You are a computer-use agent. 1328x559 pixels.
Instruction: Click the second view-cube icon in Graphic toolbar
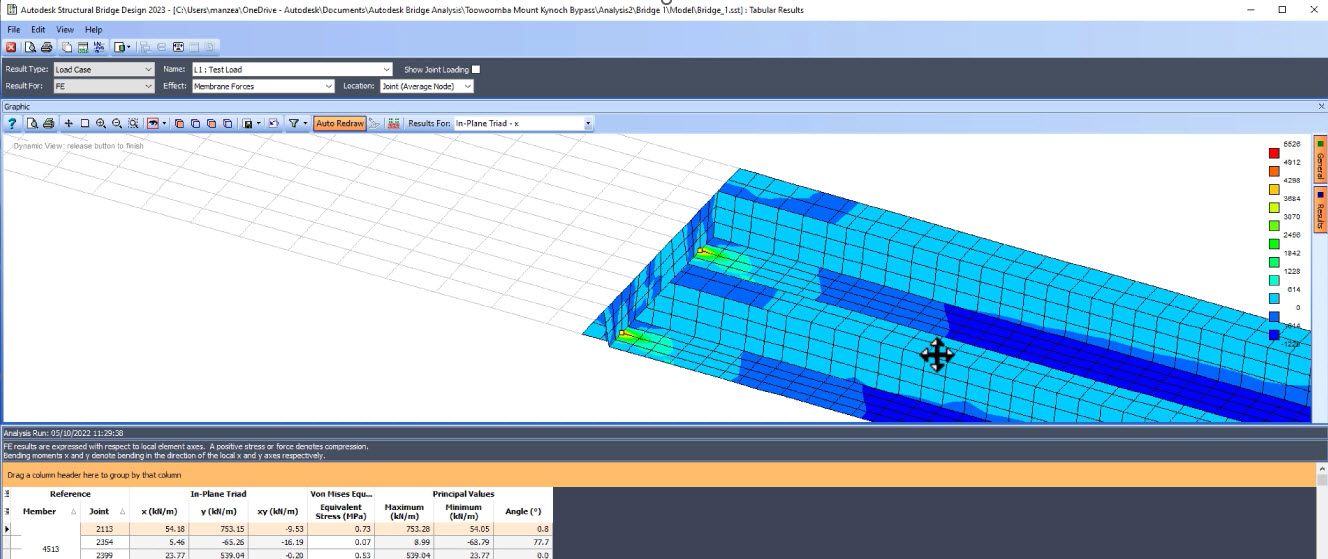pos(195,123)
